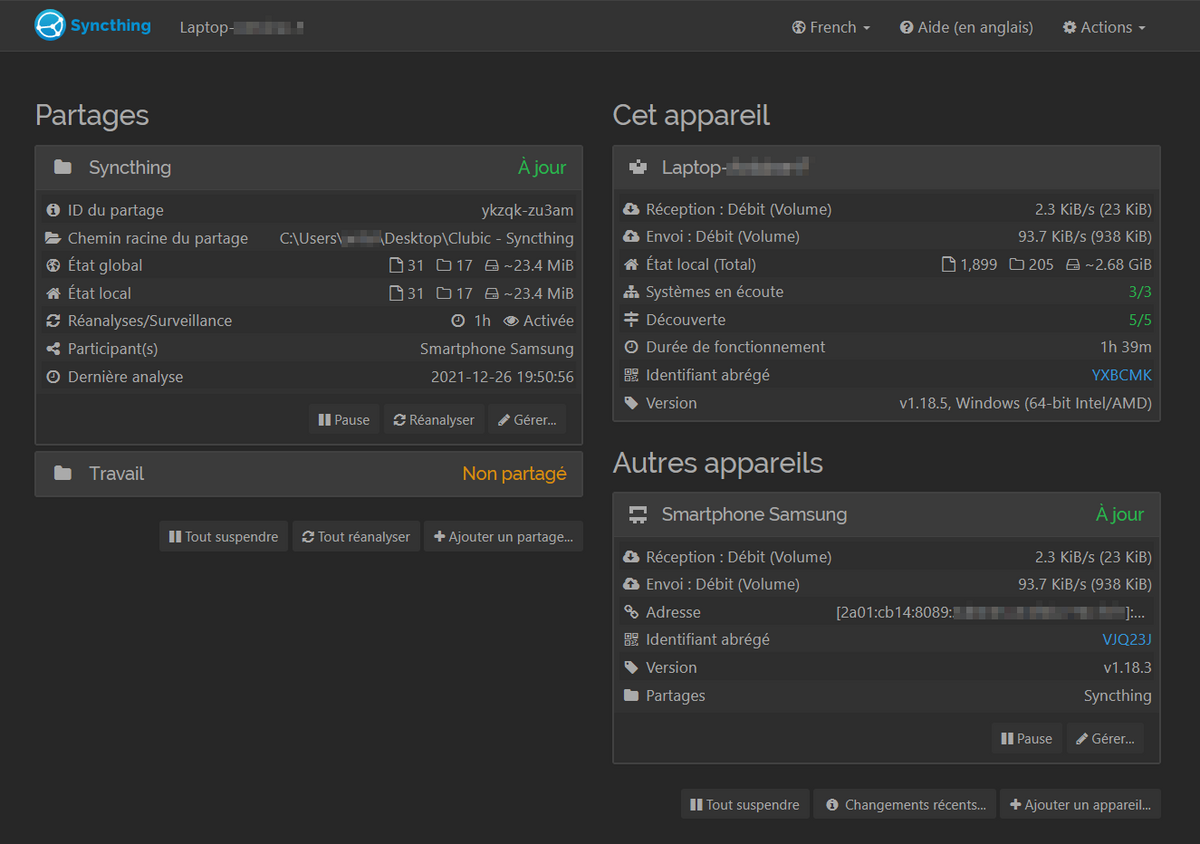Pause the Smartphone Samsung device
The width and height of the screenshot is (1200, 844).
pos(1027,739)
